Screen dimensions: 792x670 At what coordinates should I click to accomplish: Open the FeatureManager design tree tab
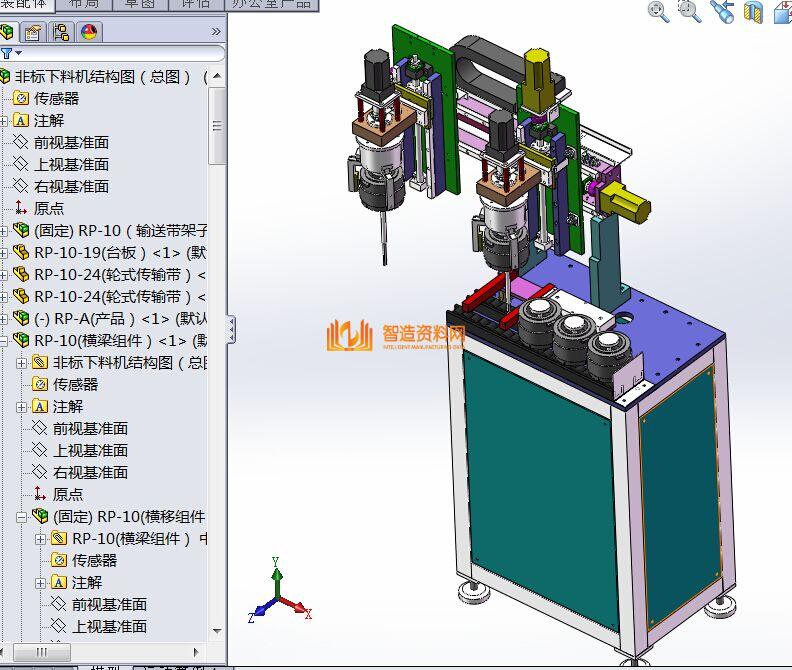(x=8, y=32)
